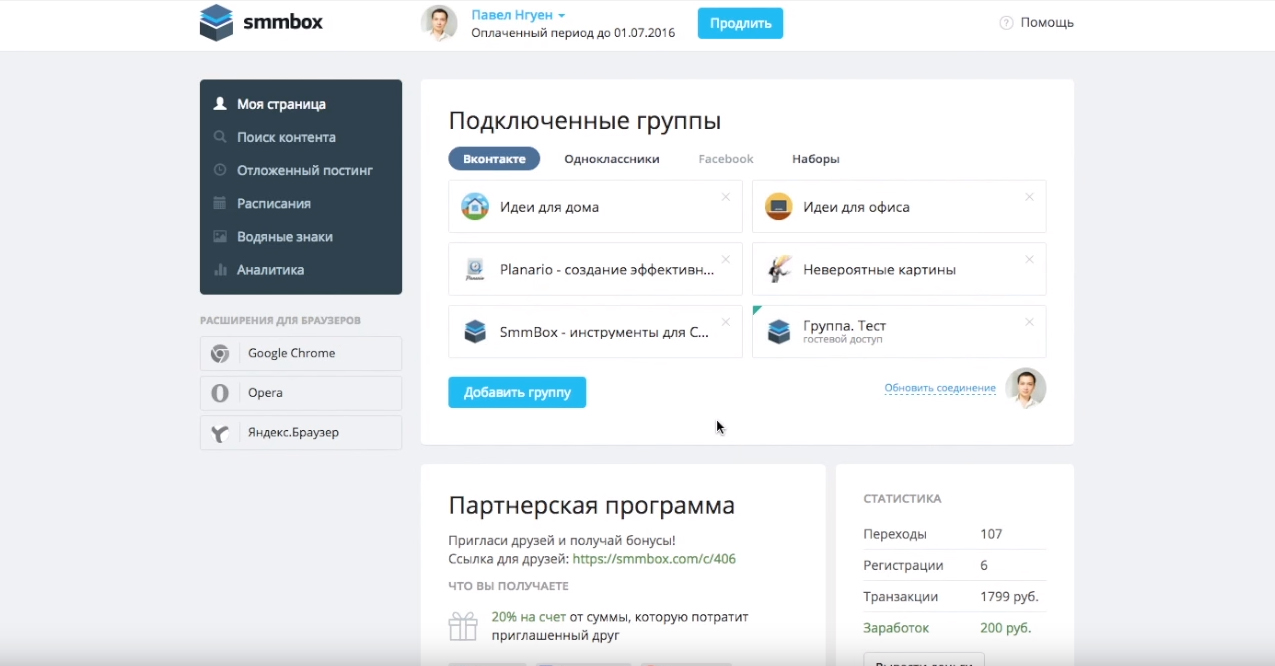Open the Водяные знаки sidebar item
The height and width of the screenshot is (666, 1275).
tap(284, 237)
